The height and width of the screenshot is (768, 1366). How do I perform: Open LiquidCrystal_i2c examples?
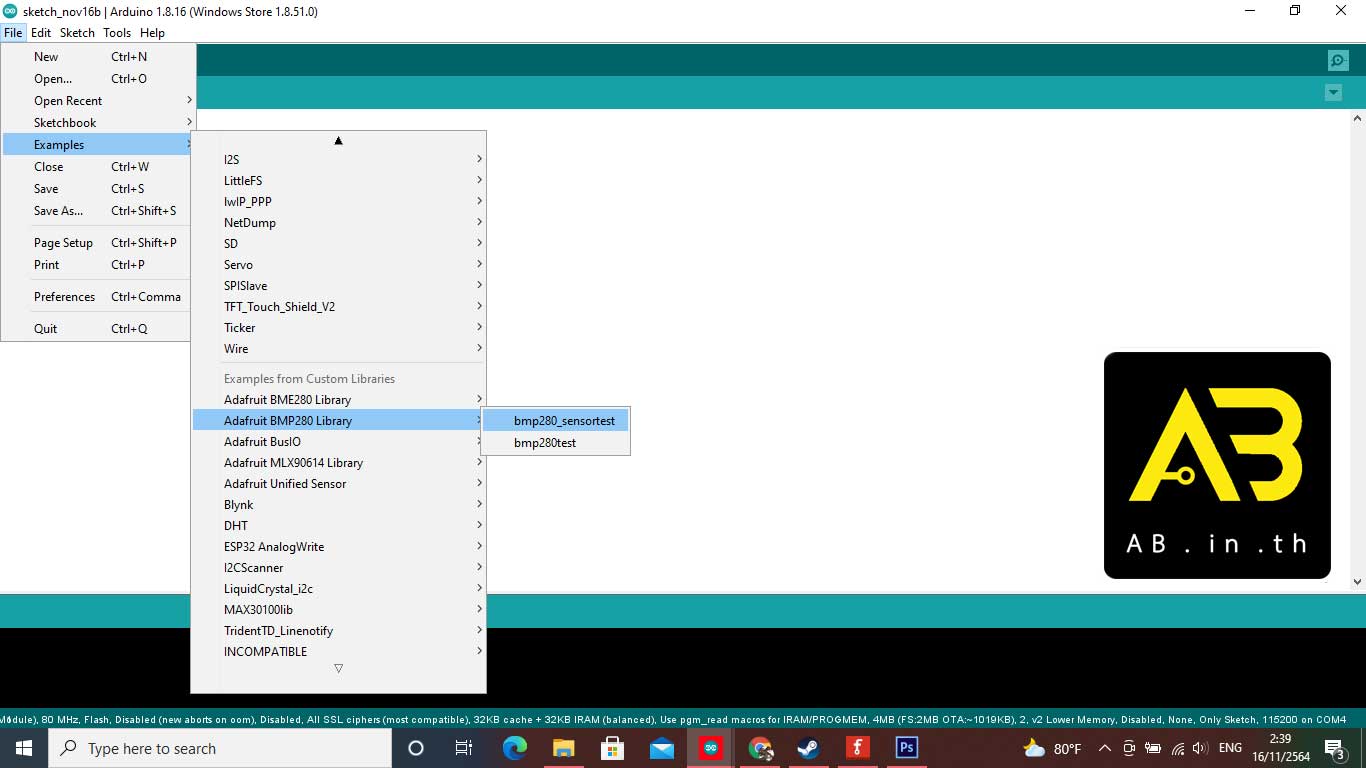[338, 589]
